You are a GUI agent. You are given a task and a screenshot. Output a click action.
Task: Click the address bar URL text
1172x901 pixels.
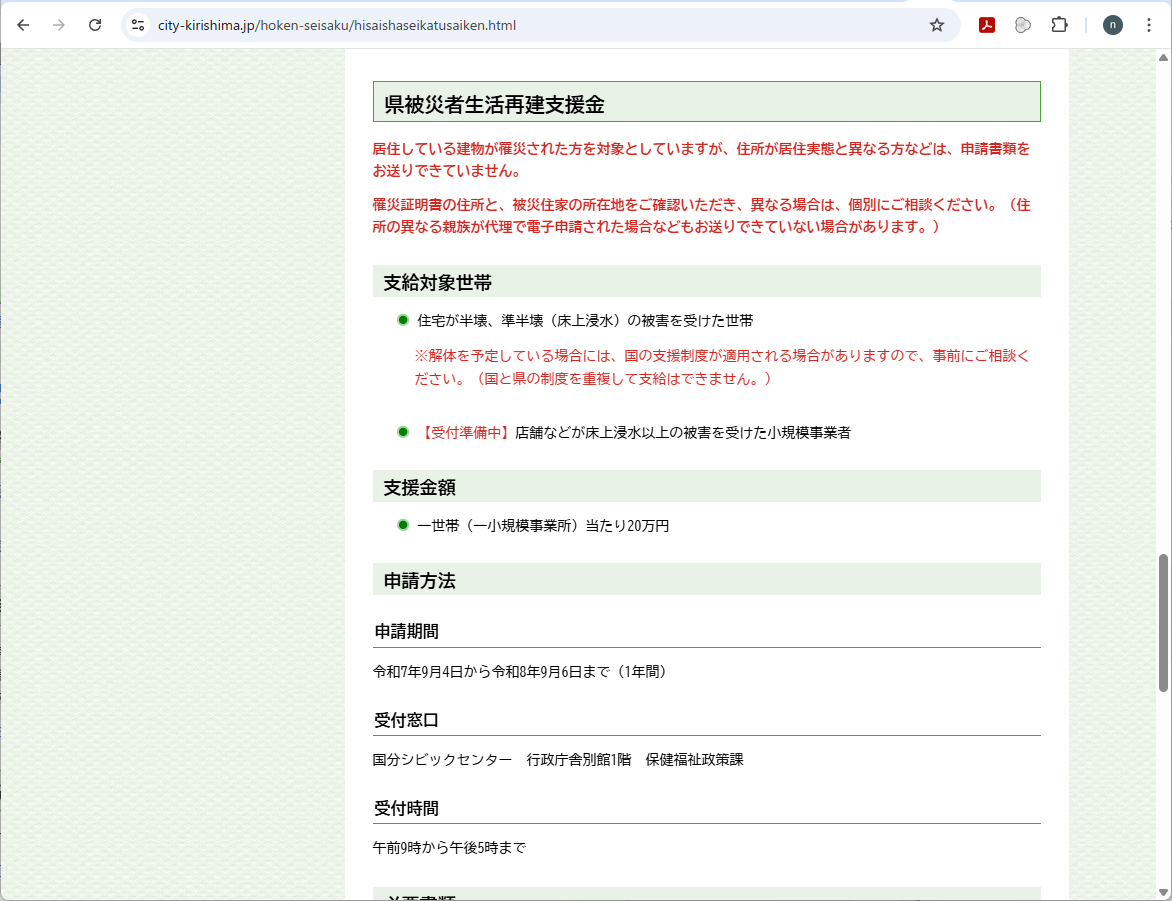pos(337,25)
